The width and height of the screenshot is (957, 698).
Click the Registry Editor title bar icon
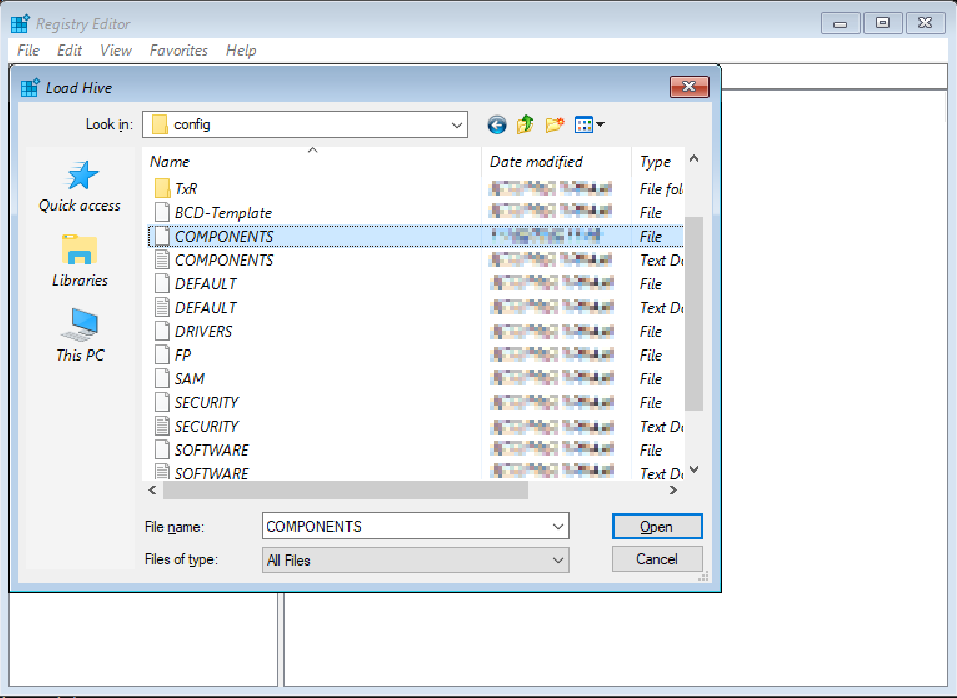click(18, 22)
